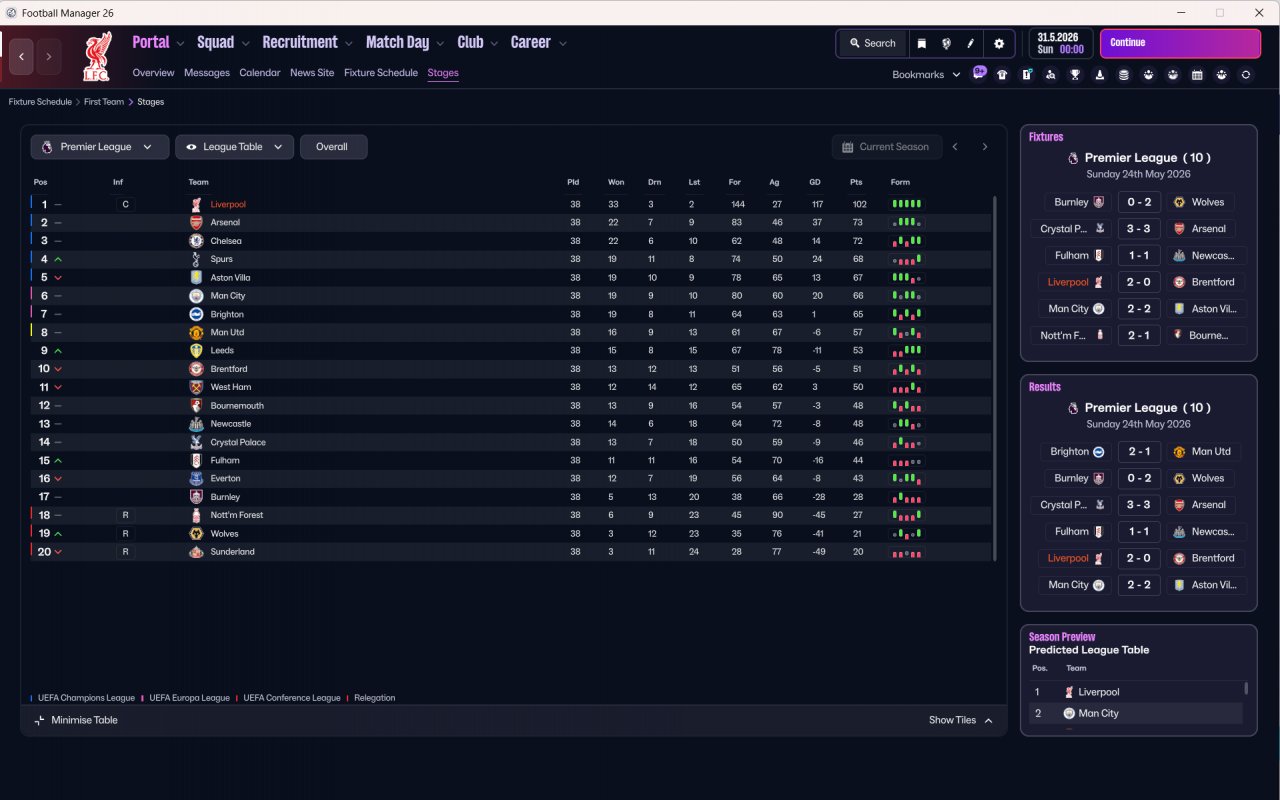1280x800 pixels.
Task: Click the calendar grid bookmark icon
Action: [1197, 75]
